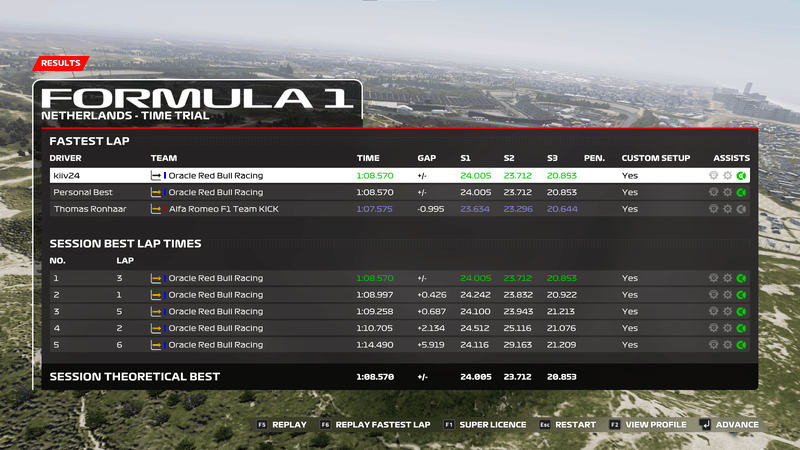The width and height of the screenshot is (800, 450).
Task: Click the Replay button
Action: (282, 424)
